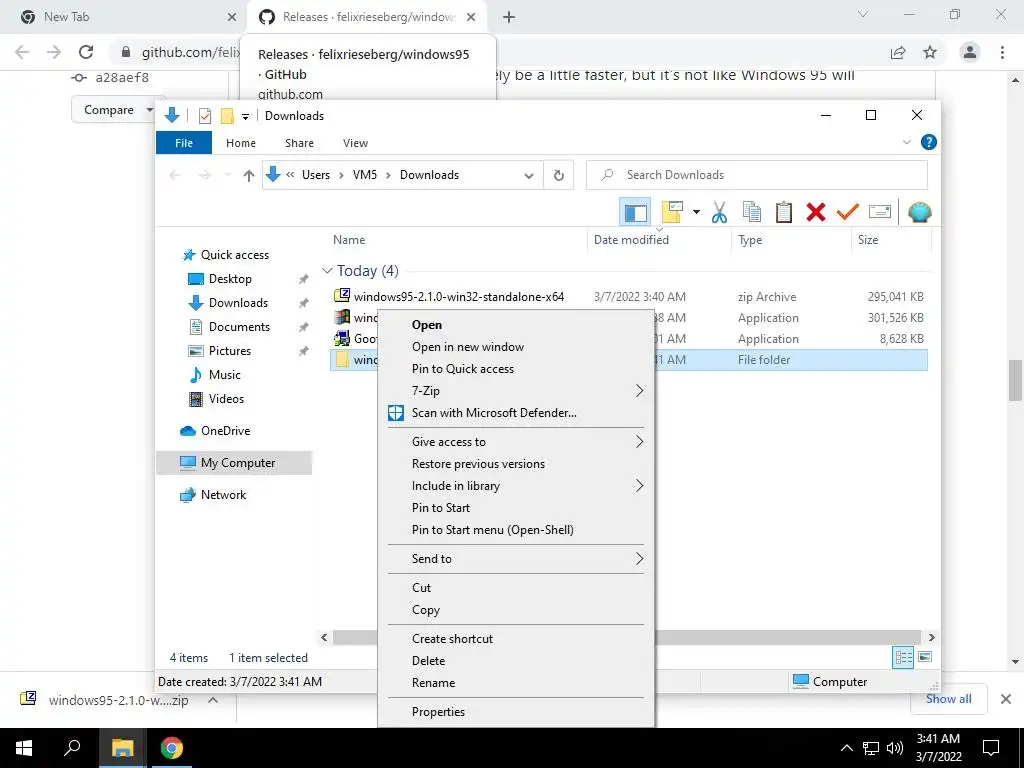Screen dimensions: 1024x768
Task: Expand the Send to submenu
Action: click(516, 559)
